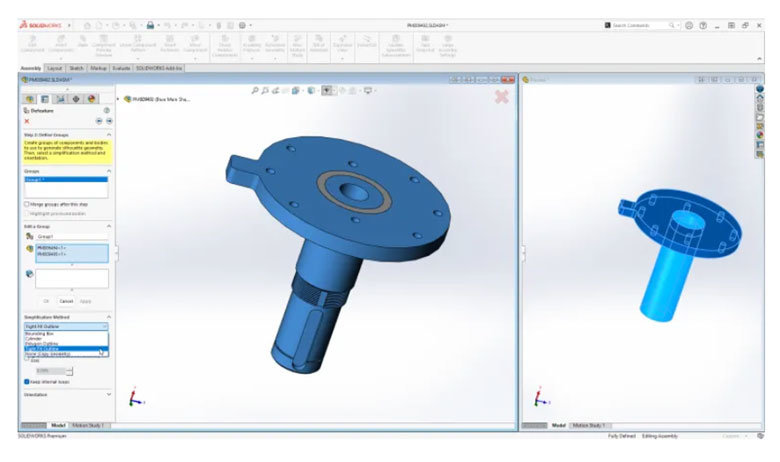The image size is (780, 462).
Task: Toggle Highlight processed bodies checkbox
Action: click(27, 215)
